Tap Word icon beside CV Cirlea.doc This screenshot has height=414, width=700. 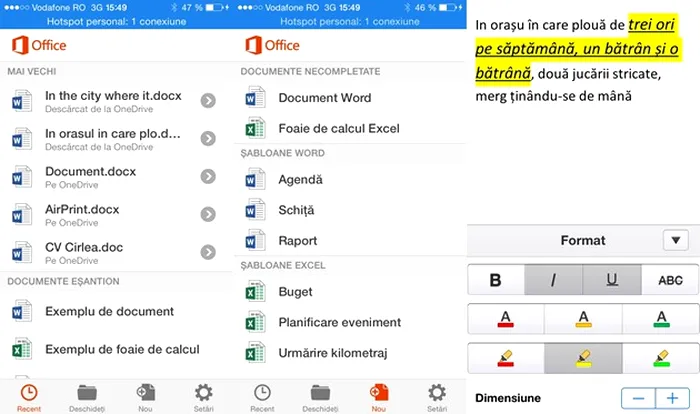(x=21, y=253)
